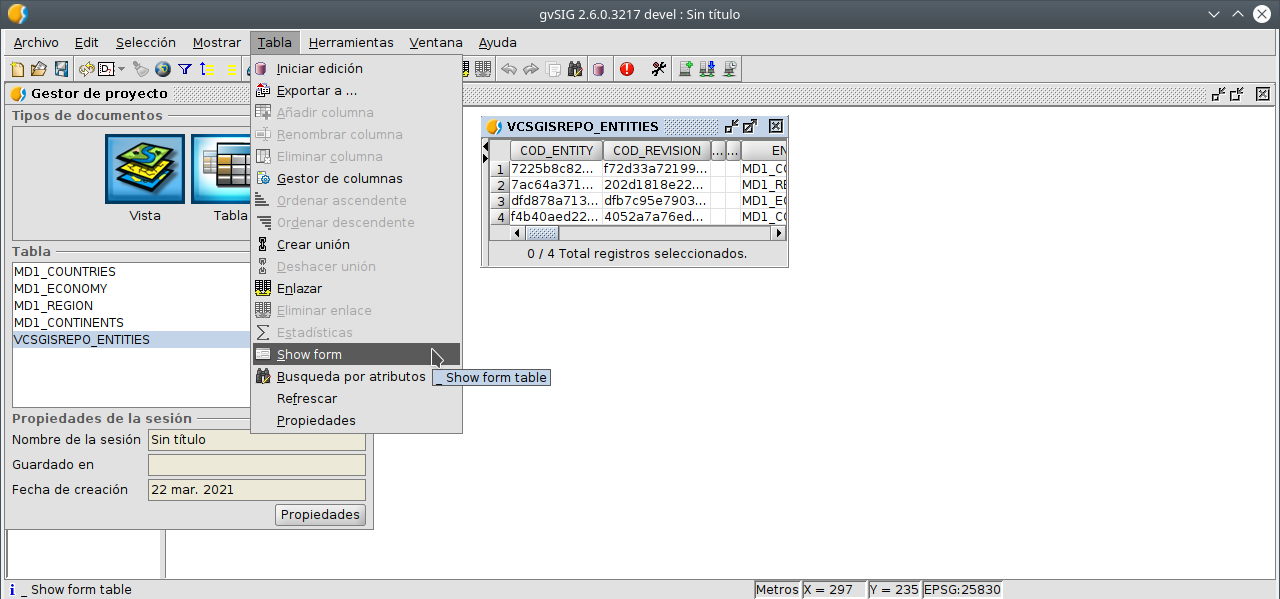Click the blue funnel filter icon
Viewport: 1280px width, 599px height.
185,69
